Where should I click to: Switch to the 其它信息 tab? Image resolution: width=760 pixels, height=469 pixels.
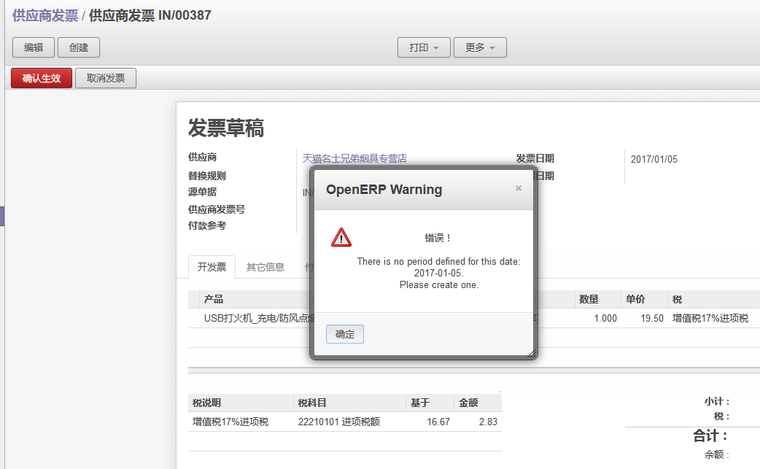[x=266, y=267]
